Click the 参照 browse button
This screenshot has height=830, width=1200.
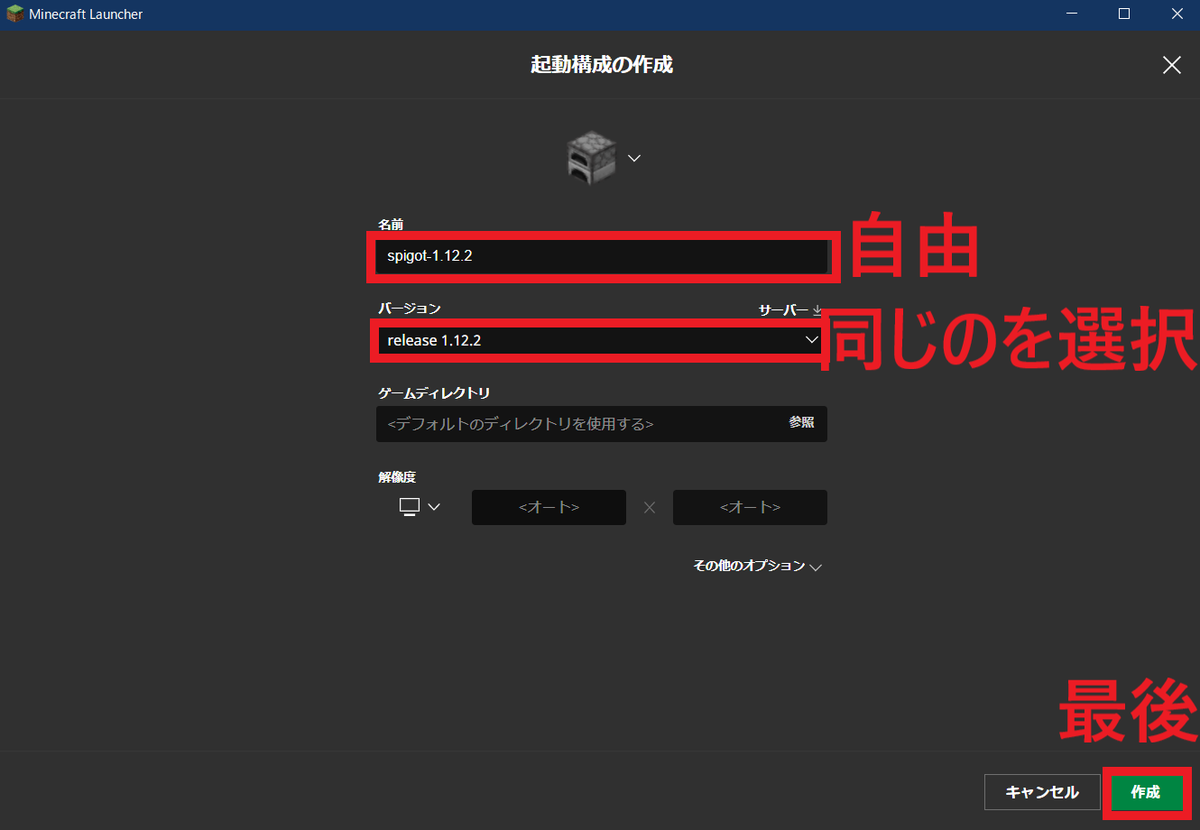click(802, 423)
